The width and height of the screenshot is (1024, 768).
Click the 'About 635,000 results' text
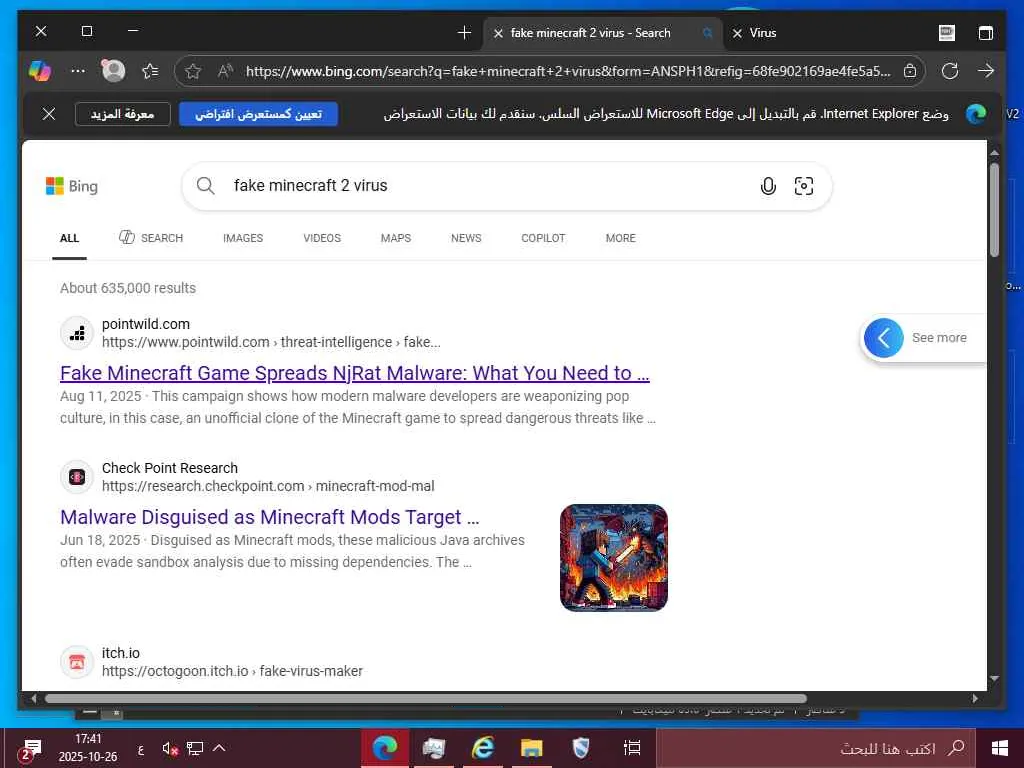[128, 288]
